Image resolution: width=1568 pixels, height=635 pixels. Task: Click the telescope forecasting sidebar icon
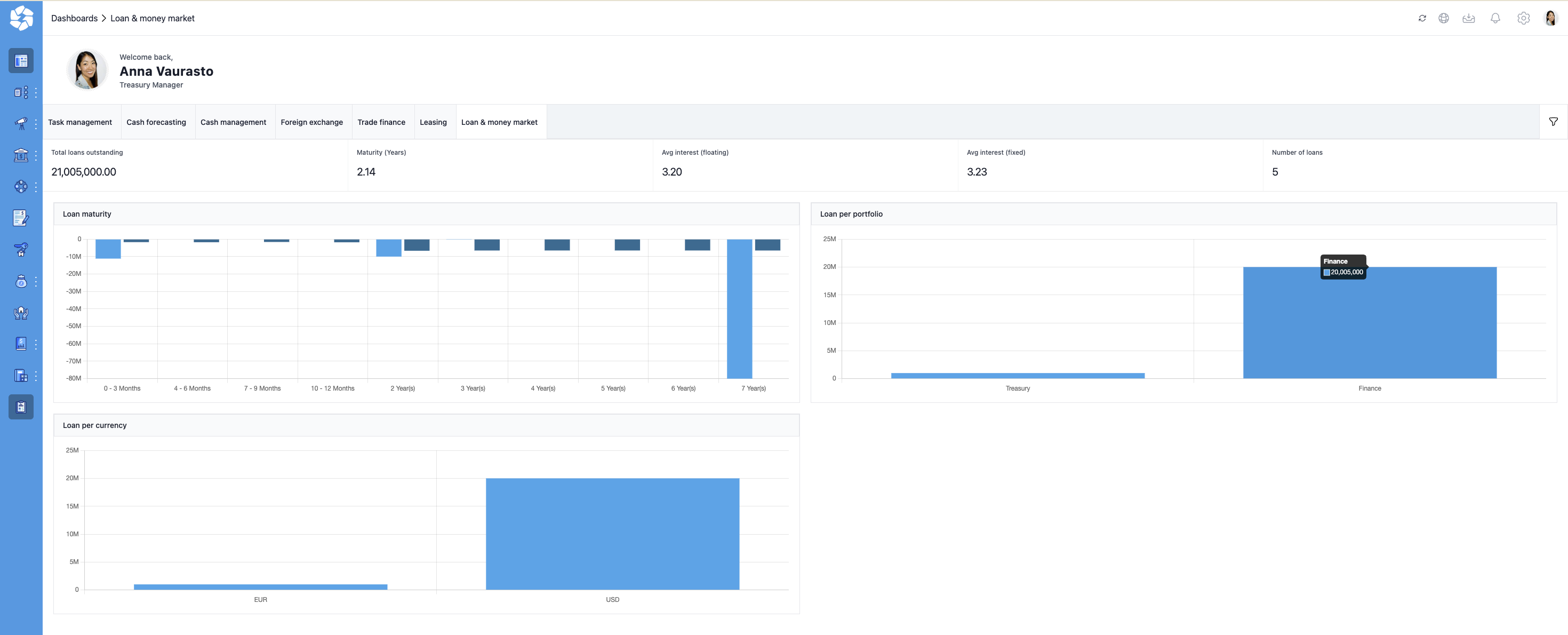pos(21,124)
